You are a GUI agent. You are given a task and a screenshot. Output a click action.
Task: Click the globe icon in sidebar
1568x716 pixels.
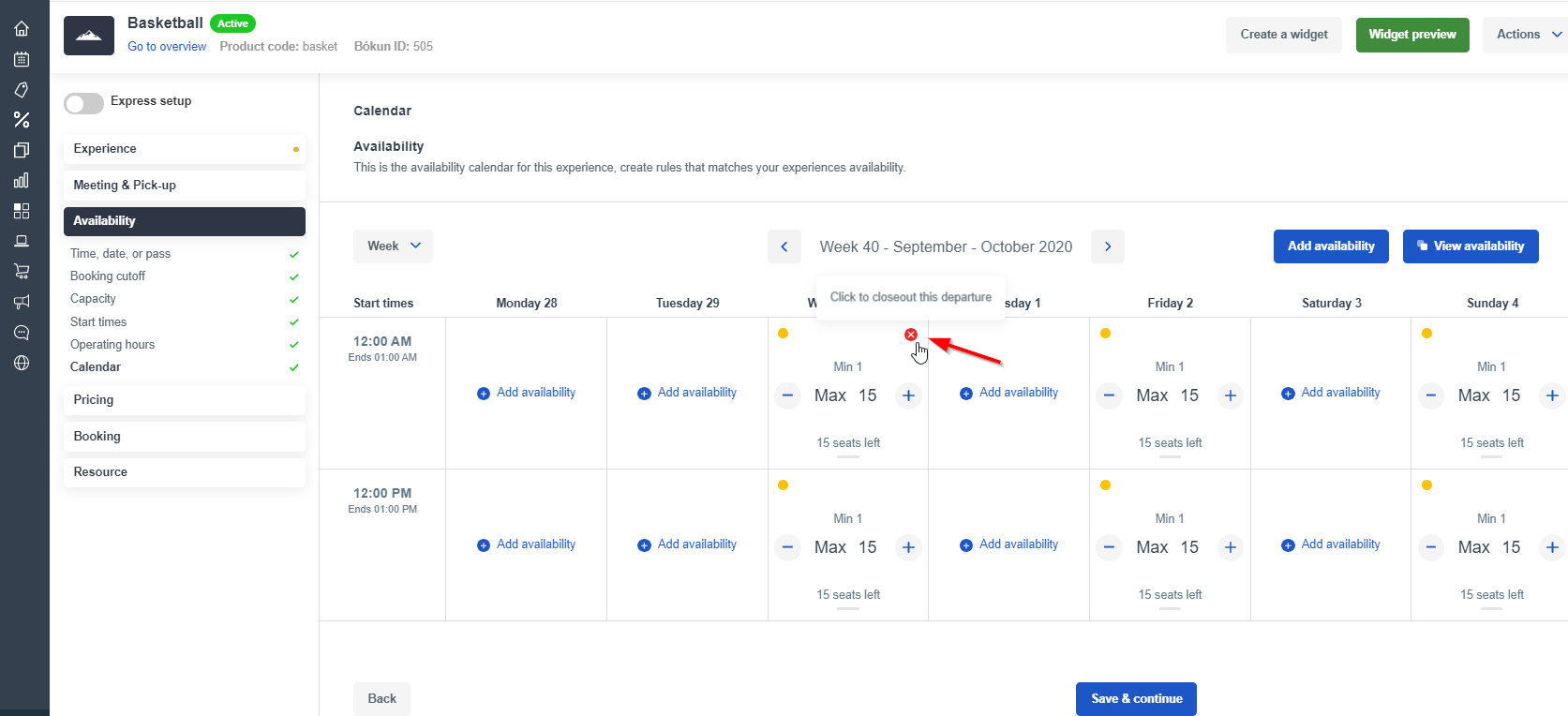click(x=22, y=363)
